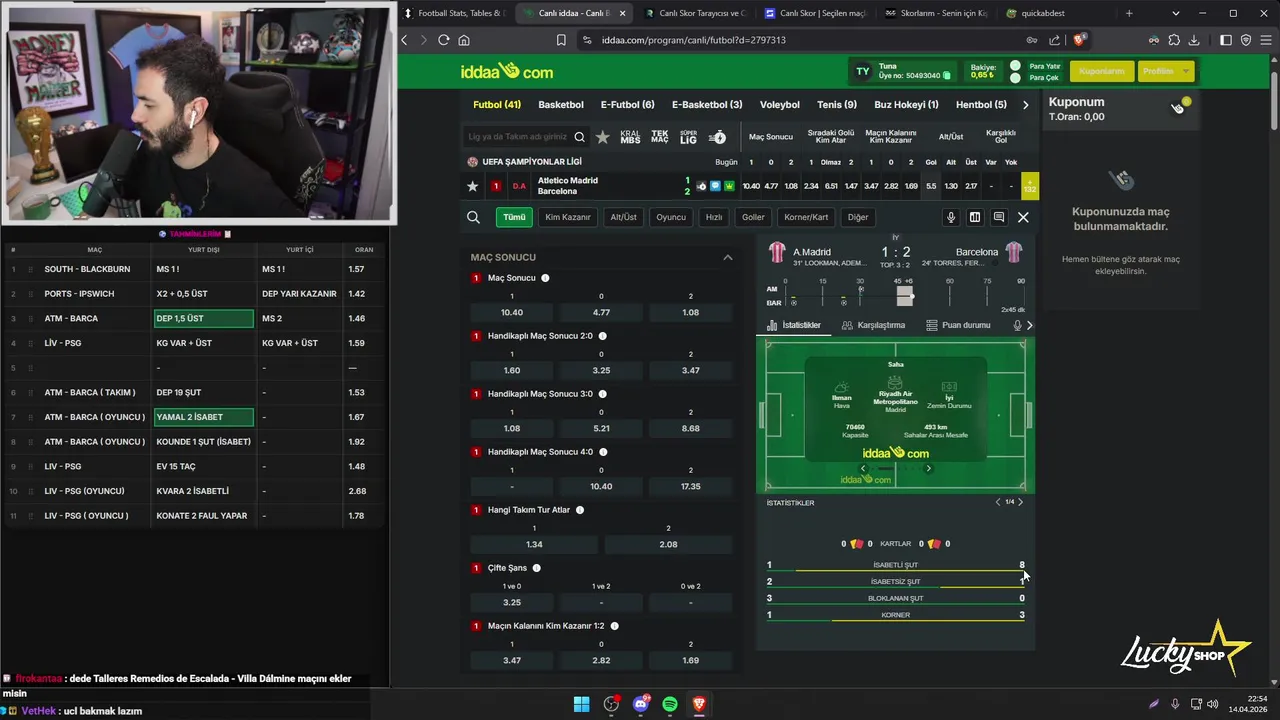Screen dimensions: 1280x720
Task: Bookmark the page with the bookmark icon
Action: pyautogui.click(x=561, y=40)
